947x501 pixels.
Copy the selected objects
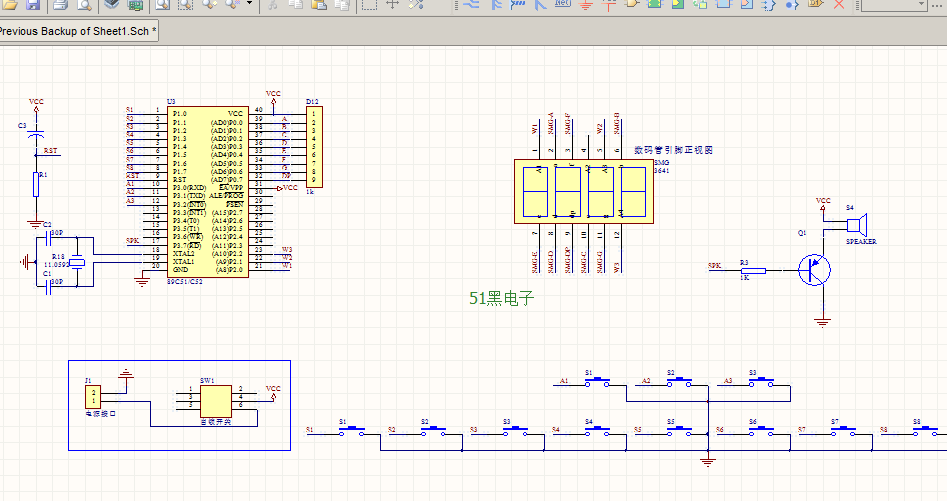click(295, 5)
